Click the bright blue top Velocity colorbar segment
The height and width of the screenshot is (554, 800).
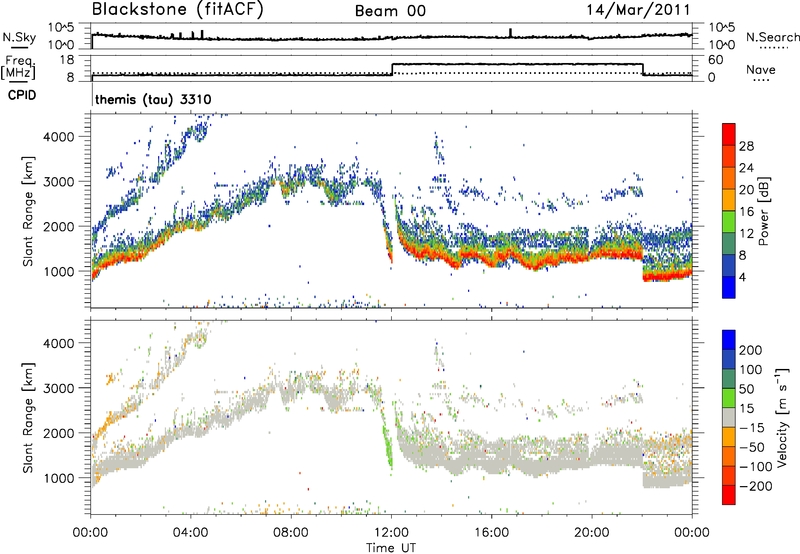tap(729, 340)
